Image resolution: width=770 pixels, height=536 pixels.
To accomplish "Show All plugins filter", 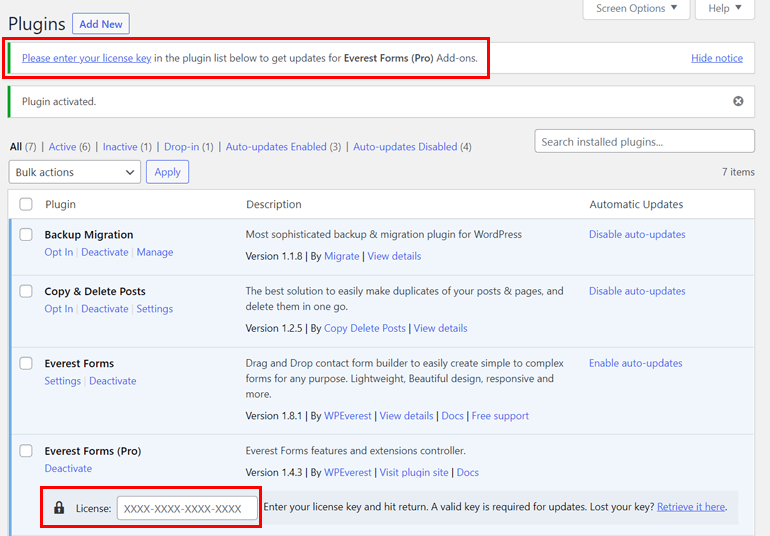I will pos(16,146).
